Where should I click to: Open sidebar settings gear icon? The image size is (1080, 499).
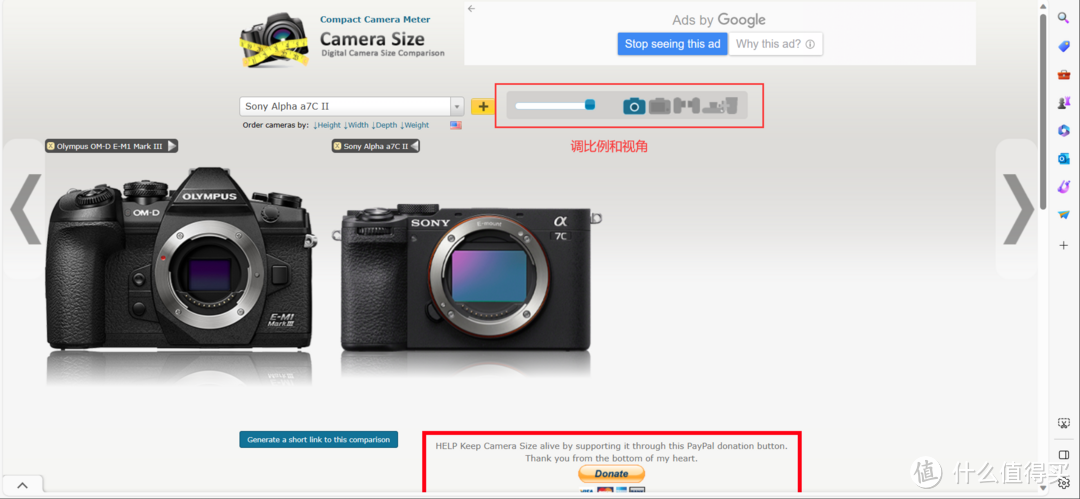pos(1063,483)
